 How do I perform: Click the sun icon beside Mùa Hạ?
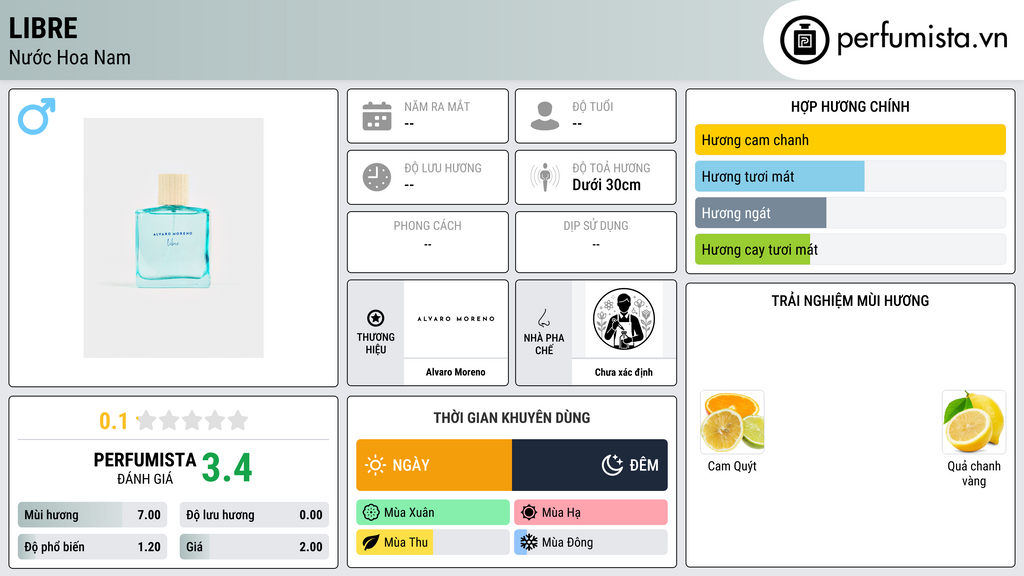coord(529,513)
